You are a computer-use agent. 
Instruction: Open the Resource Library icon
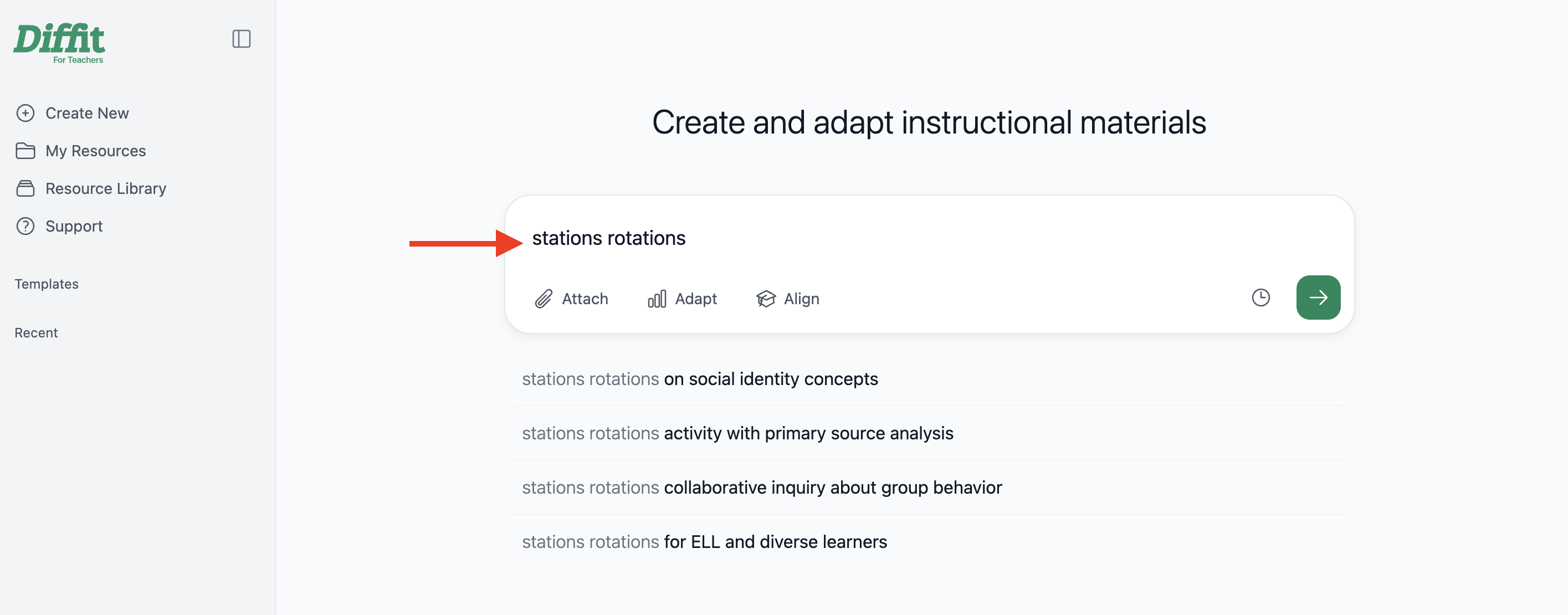pyautogui.click(x=25, y=189)
